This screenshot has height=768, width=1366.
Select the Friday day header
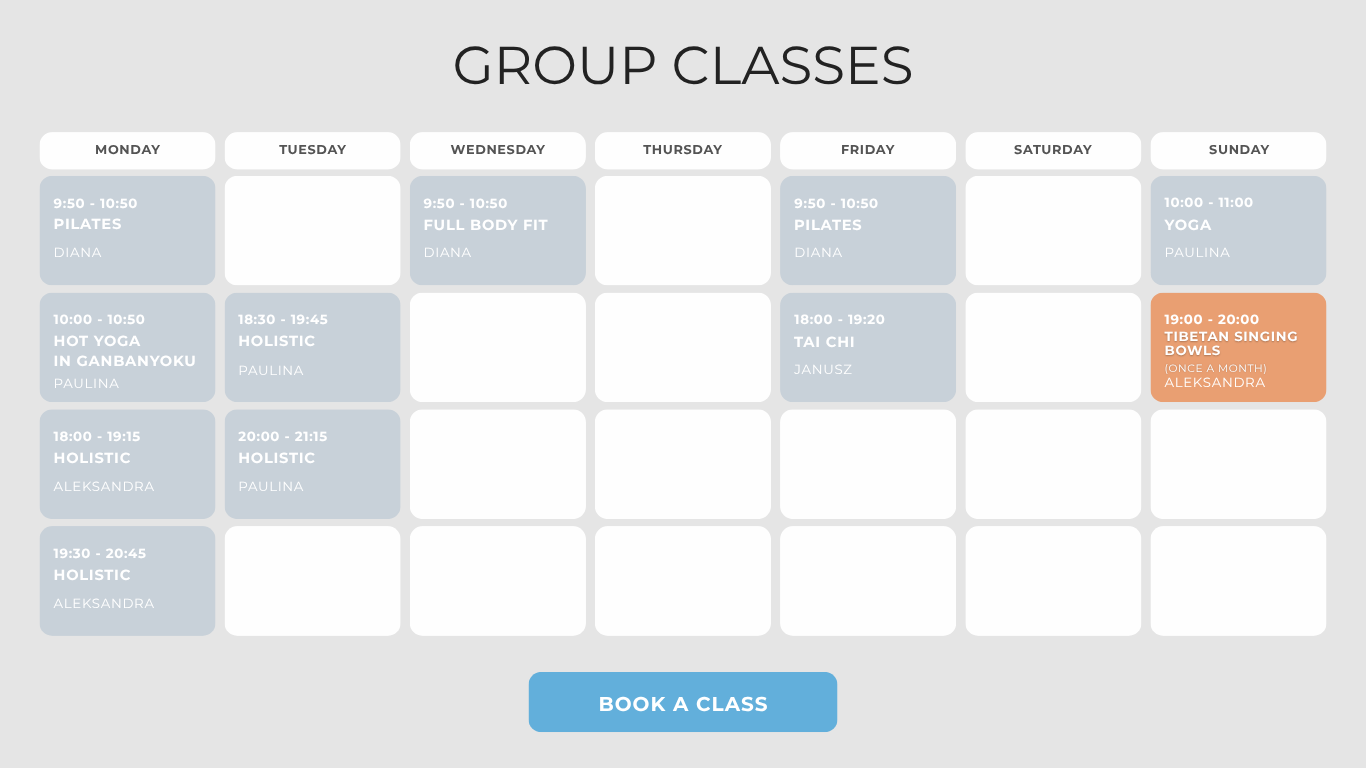[x=868, y=150]
